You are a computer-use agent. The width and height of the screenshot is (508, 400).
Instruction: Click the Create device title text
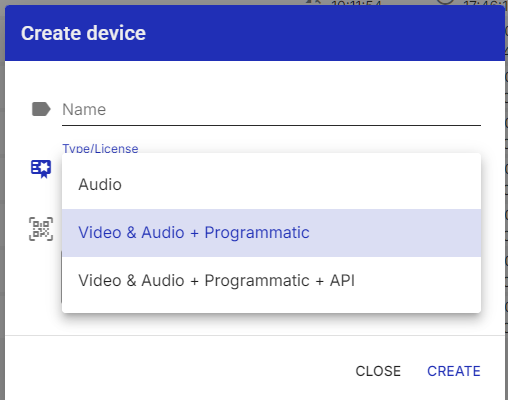83,33
